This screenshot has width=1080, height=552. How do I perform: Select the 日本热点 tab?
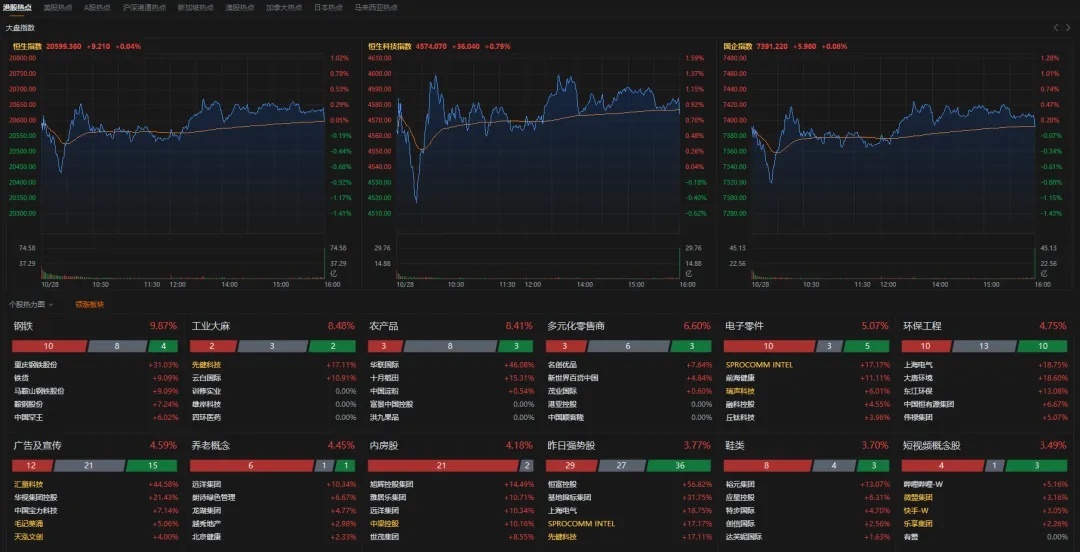[328, 7]
